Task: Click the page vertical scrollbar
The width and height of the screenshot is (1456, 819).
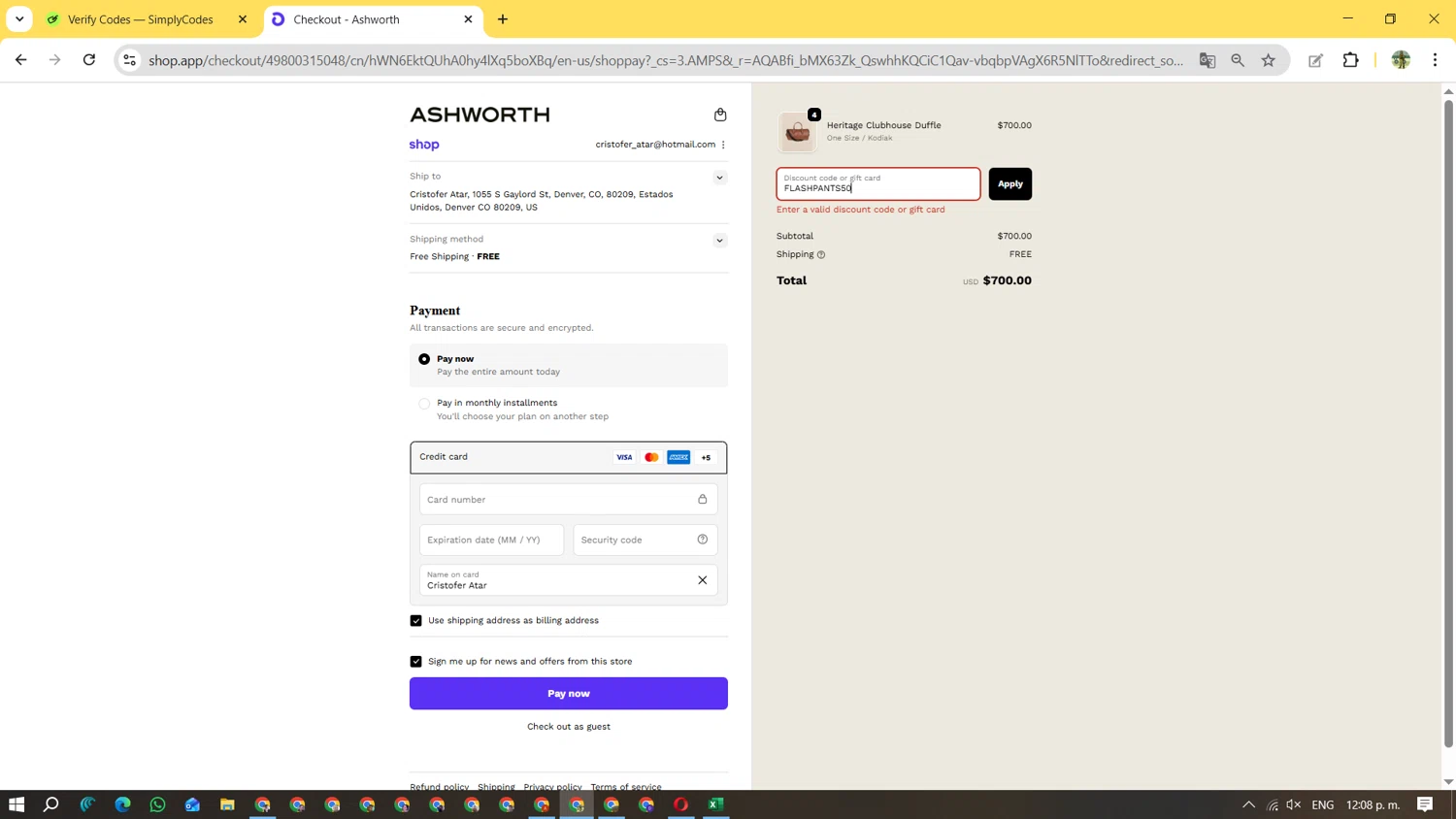Action: [x=1448, y=422]
